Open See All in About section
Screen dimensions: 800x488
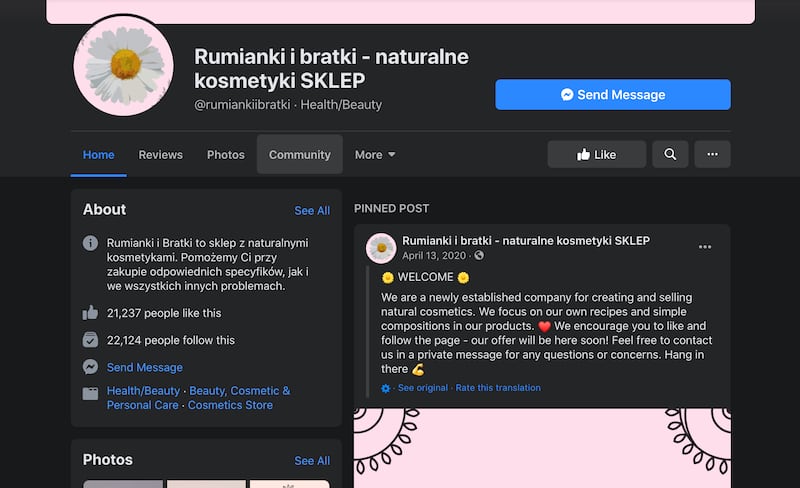point(312,210)
